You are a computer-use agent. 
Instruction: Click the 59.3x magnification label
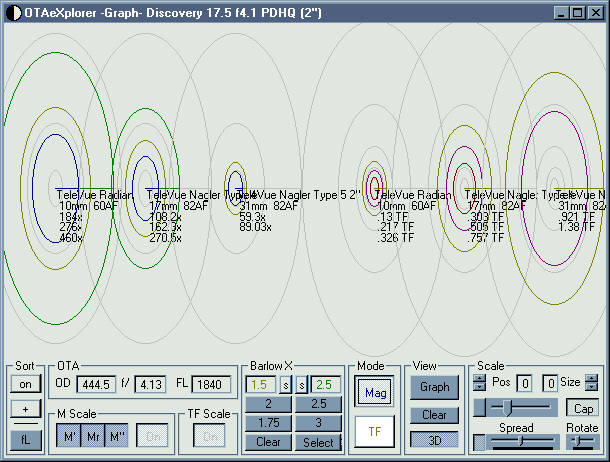[x=252, y=217]
